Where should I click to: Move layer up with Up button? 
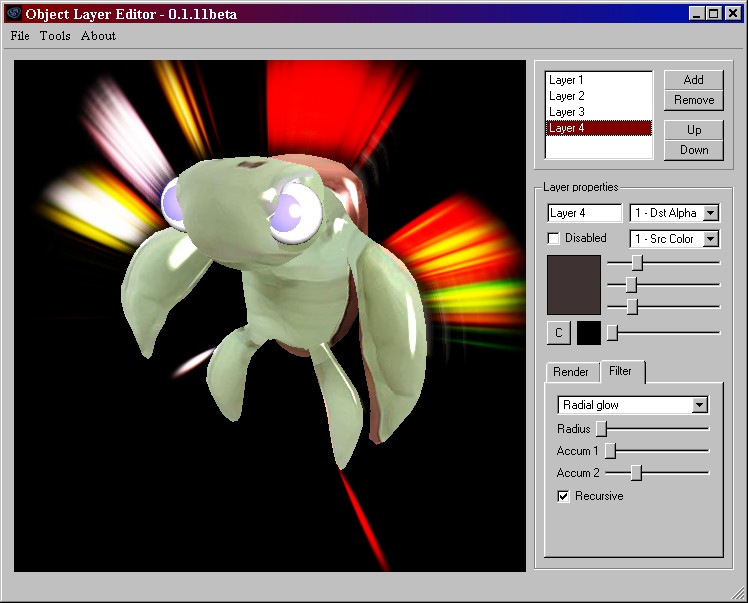tap(693, 130)
